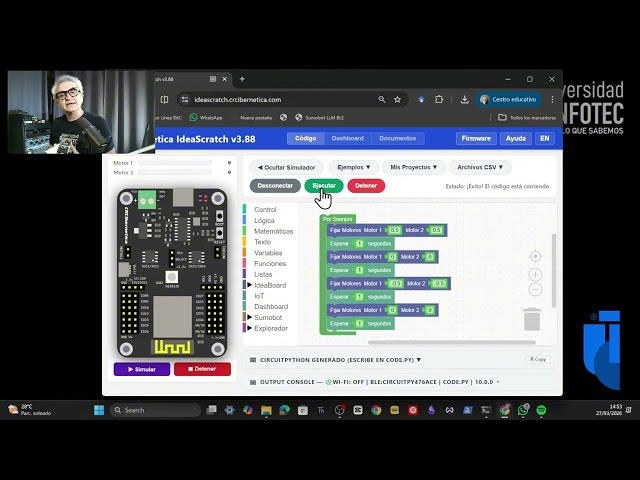Select the Lógica block category
Image resolution: width=640 pixels, height=480 pixels.
[264, 220]
